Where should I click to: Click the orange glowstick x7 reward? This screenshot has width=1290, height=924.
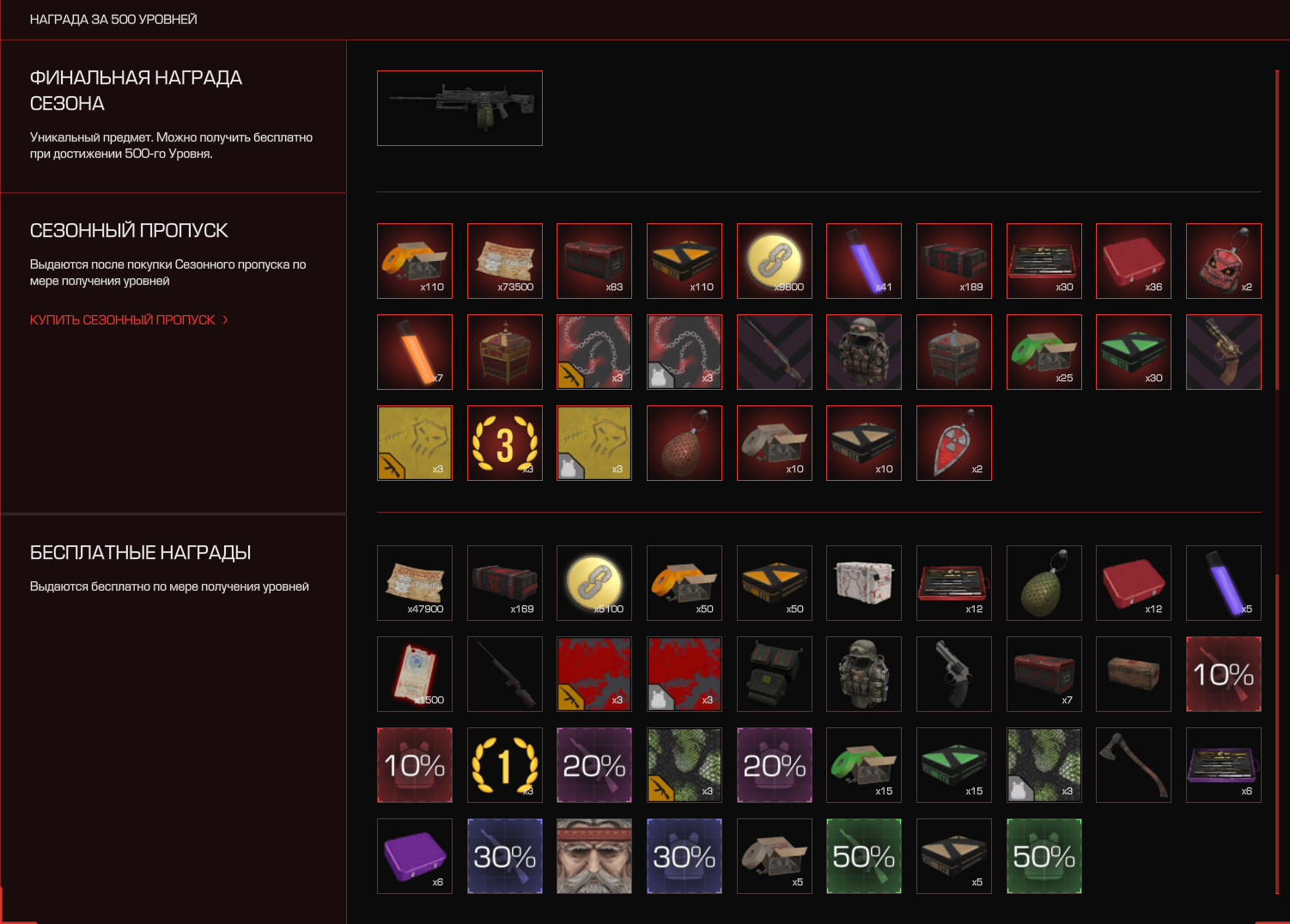(415, 352)
